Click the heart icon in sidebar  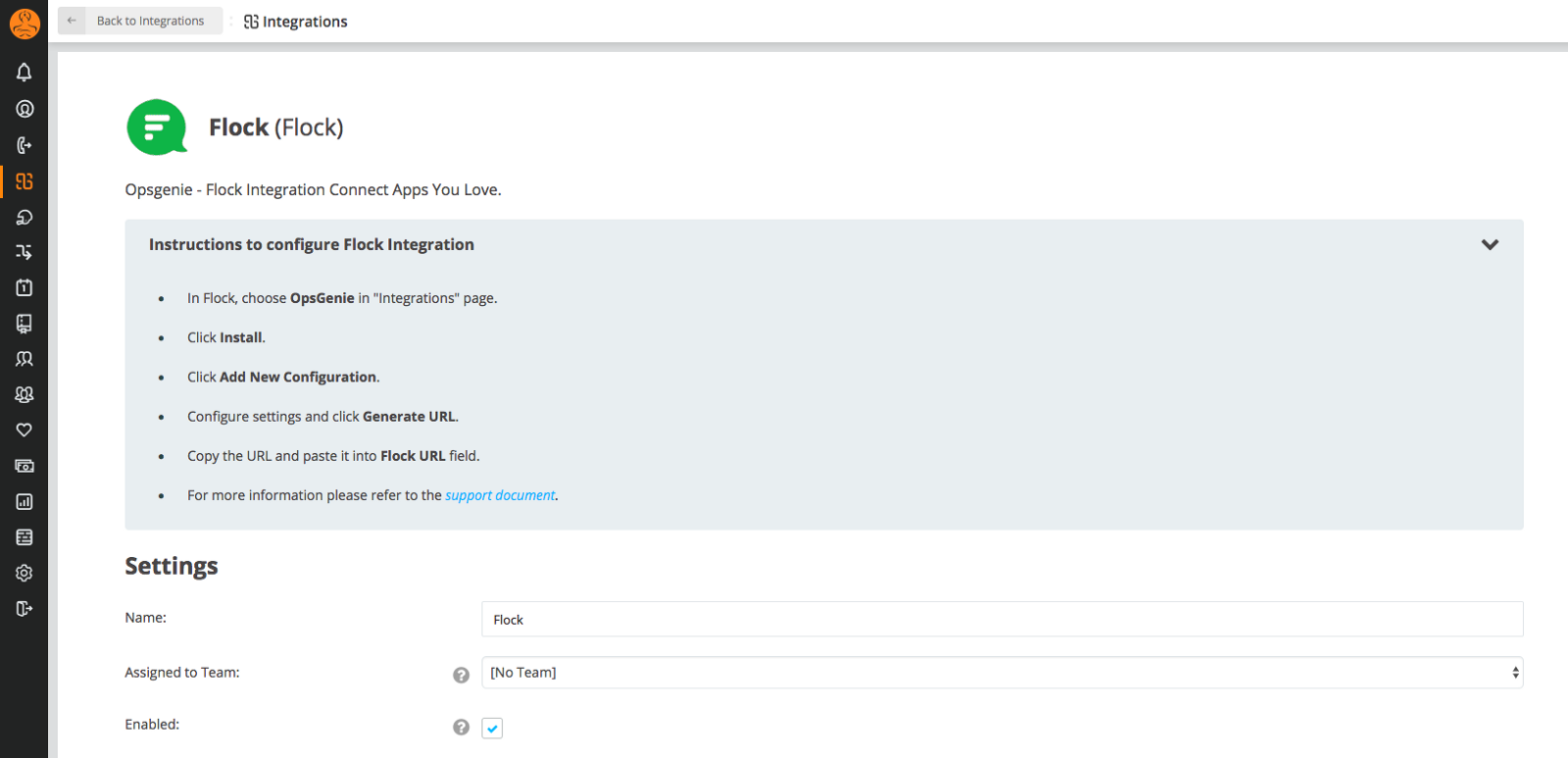coord(24,430)
